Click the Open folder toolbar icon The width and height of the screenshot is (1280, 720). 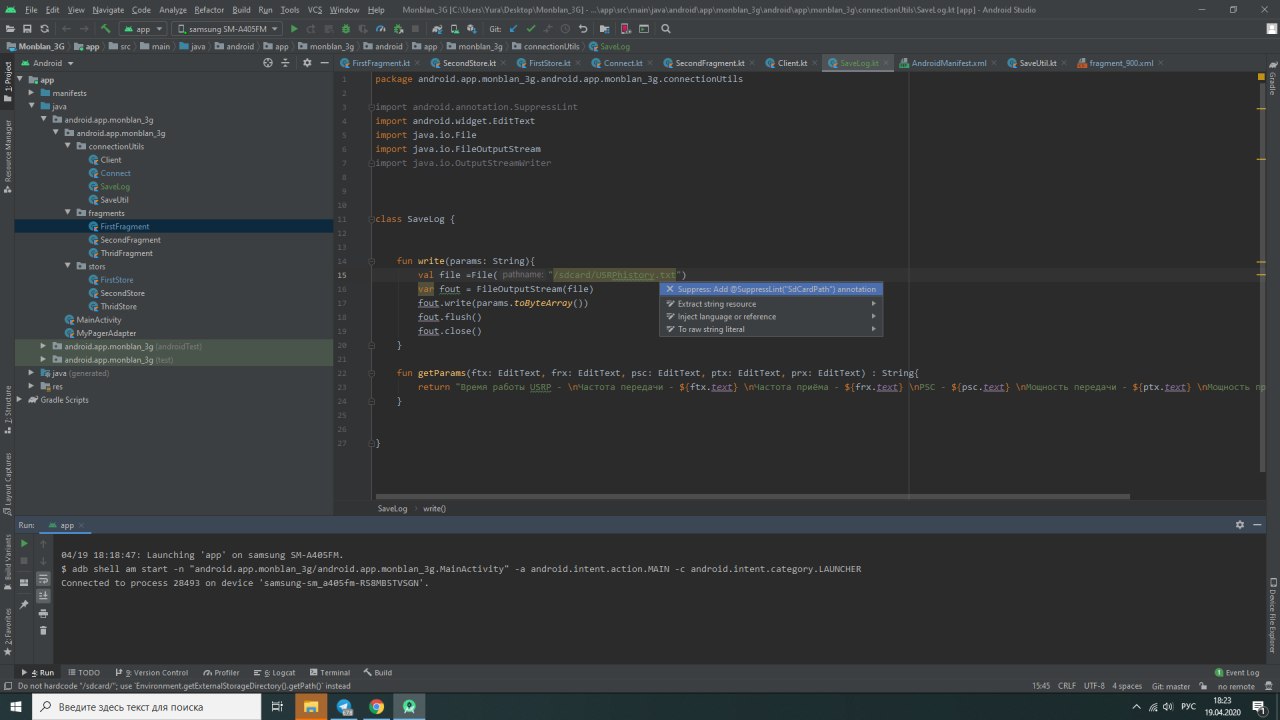[10, 29]
